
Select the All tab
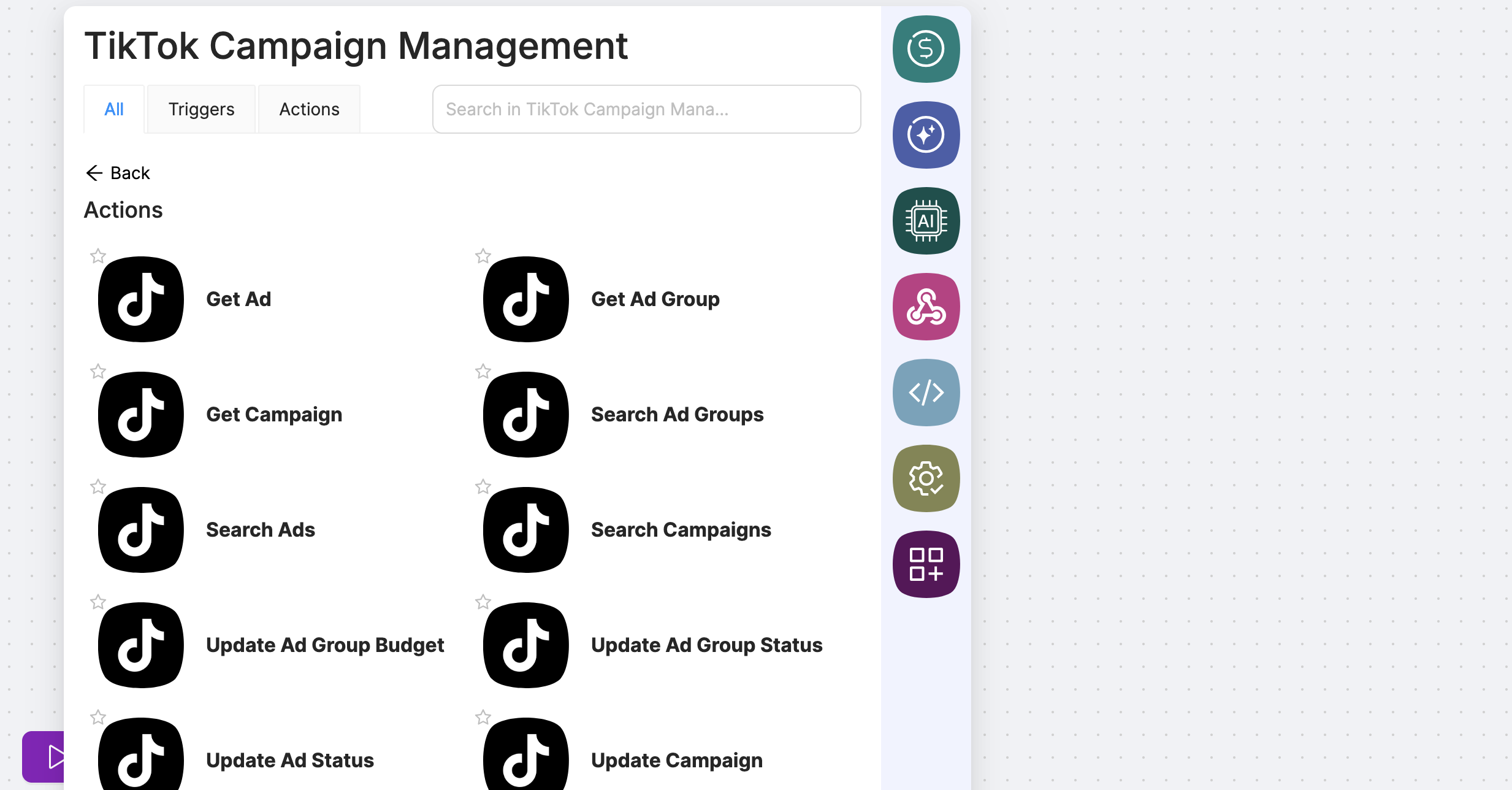click(x=114, y=109)
